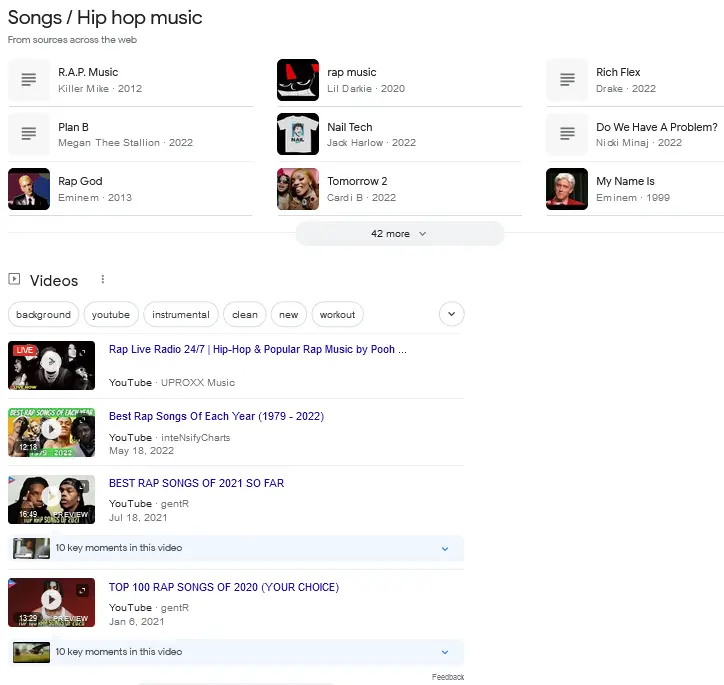Image resolution: width=724 pixels, height=685 pixels.
Task: Click the Videos section heading
Action: pos(54,281)
